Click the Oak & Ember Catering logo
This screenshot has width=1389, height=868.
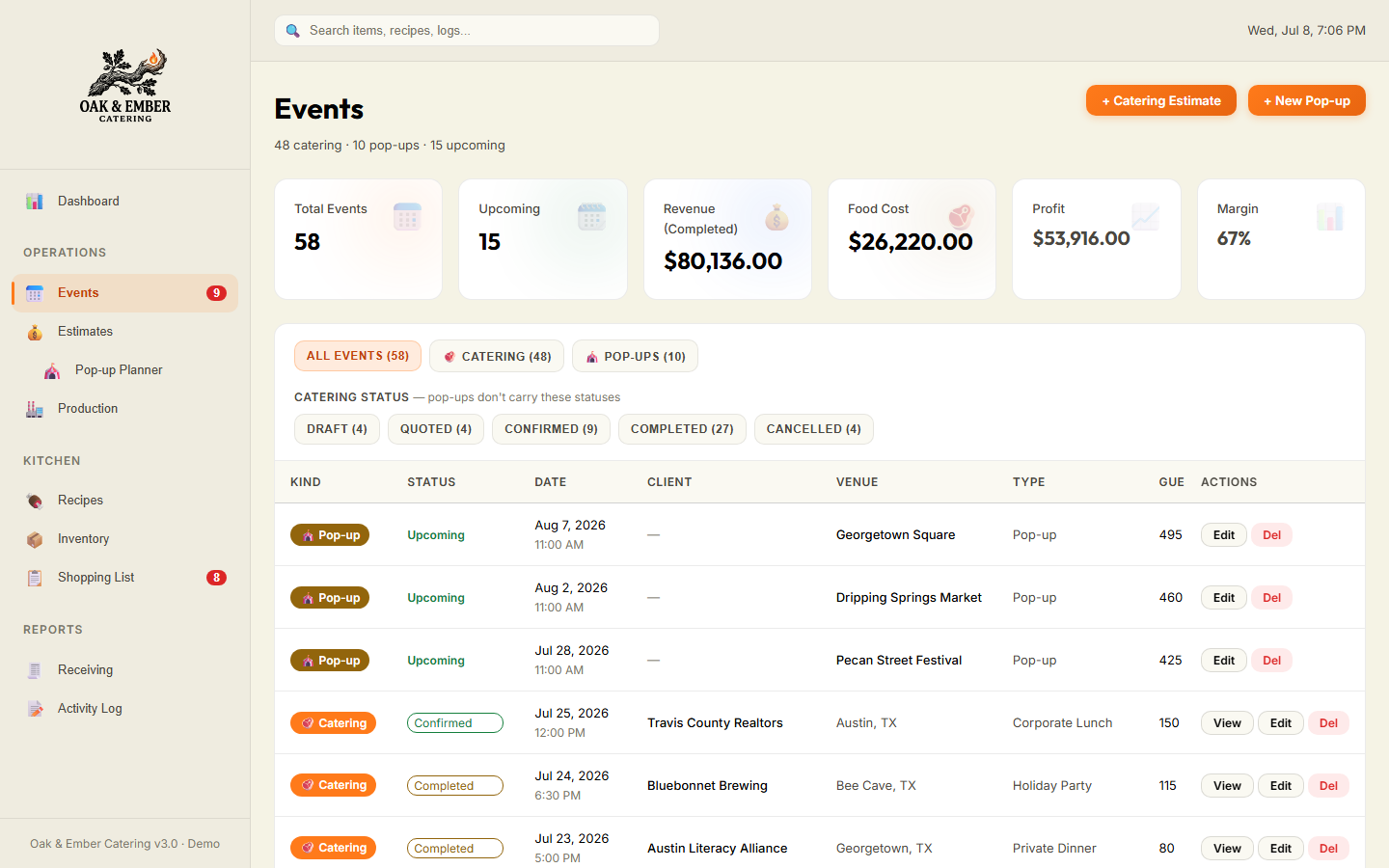125,85
